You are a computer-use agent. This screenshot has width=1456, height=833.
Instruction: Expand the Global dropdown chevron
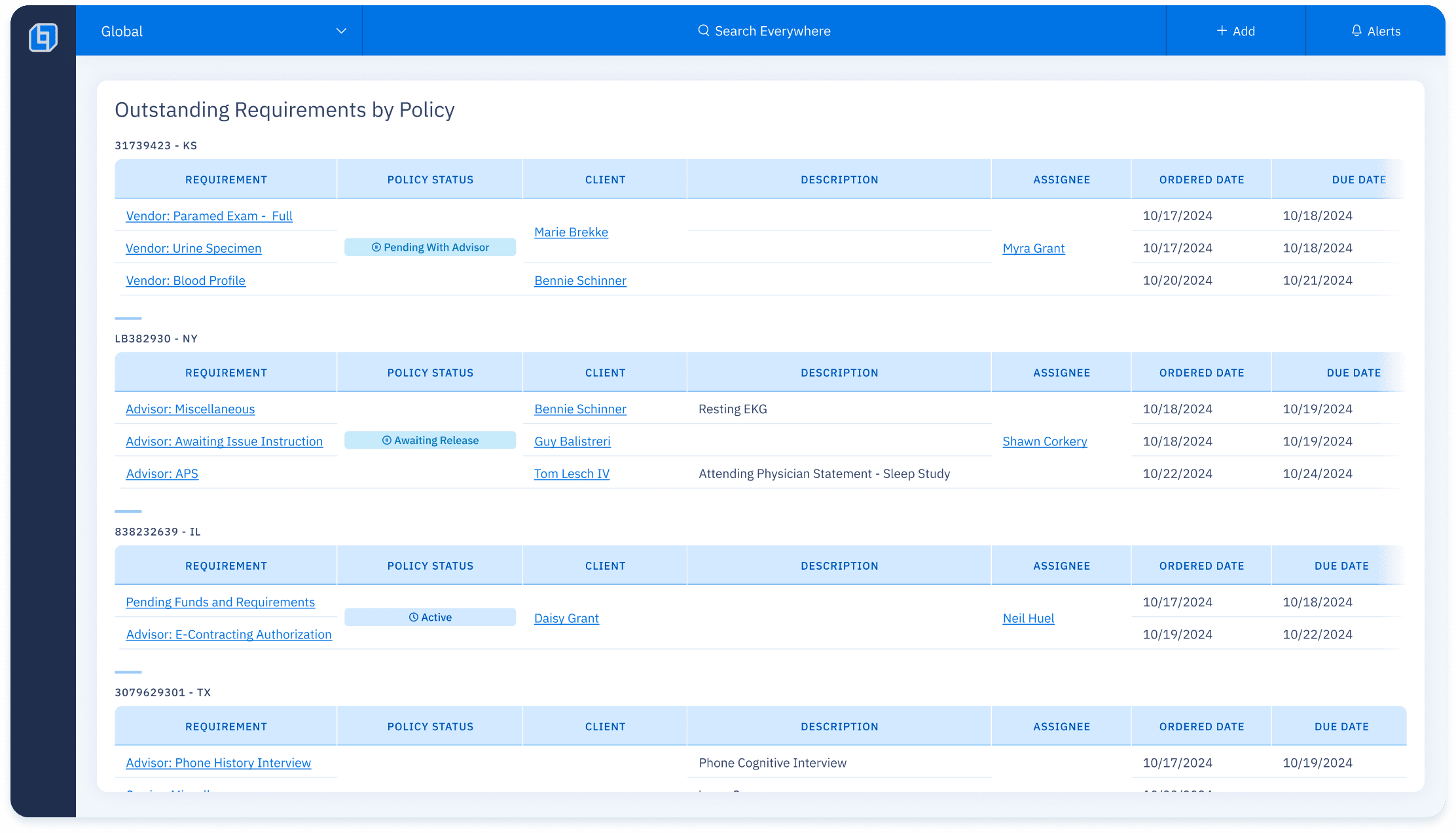tap(341, 31)
